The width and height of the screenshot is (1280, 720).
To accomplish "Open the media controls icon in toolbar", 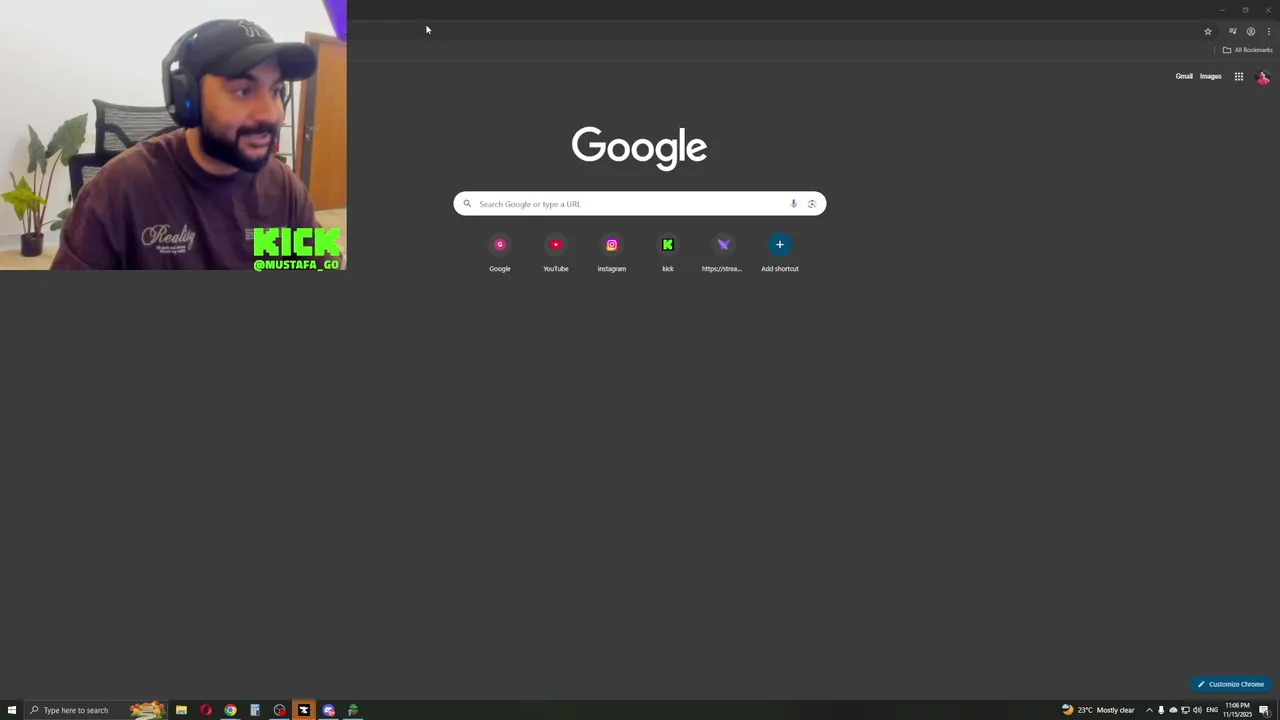I will pos(1232,31).
